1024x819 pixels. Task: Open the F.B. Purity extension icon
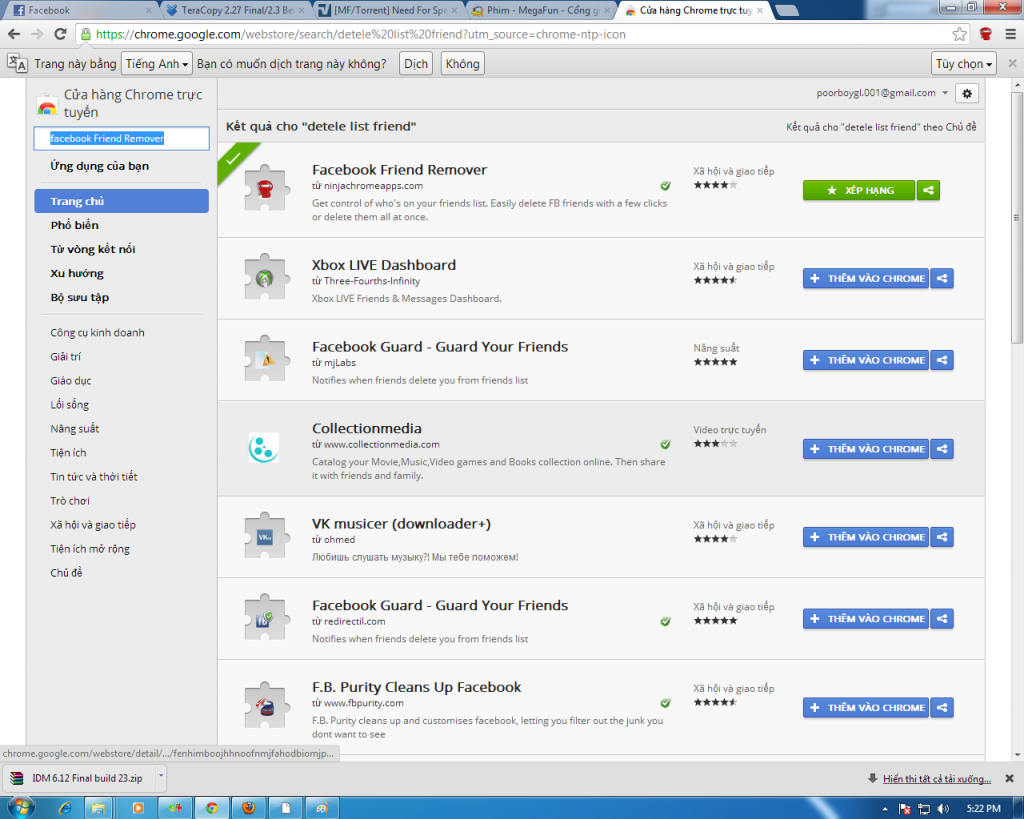coord(264,706)
